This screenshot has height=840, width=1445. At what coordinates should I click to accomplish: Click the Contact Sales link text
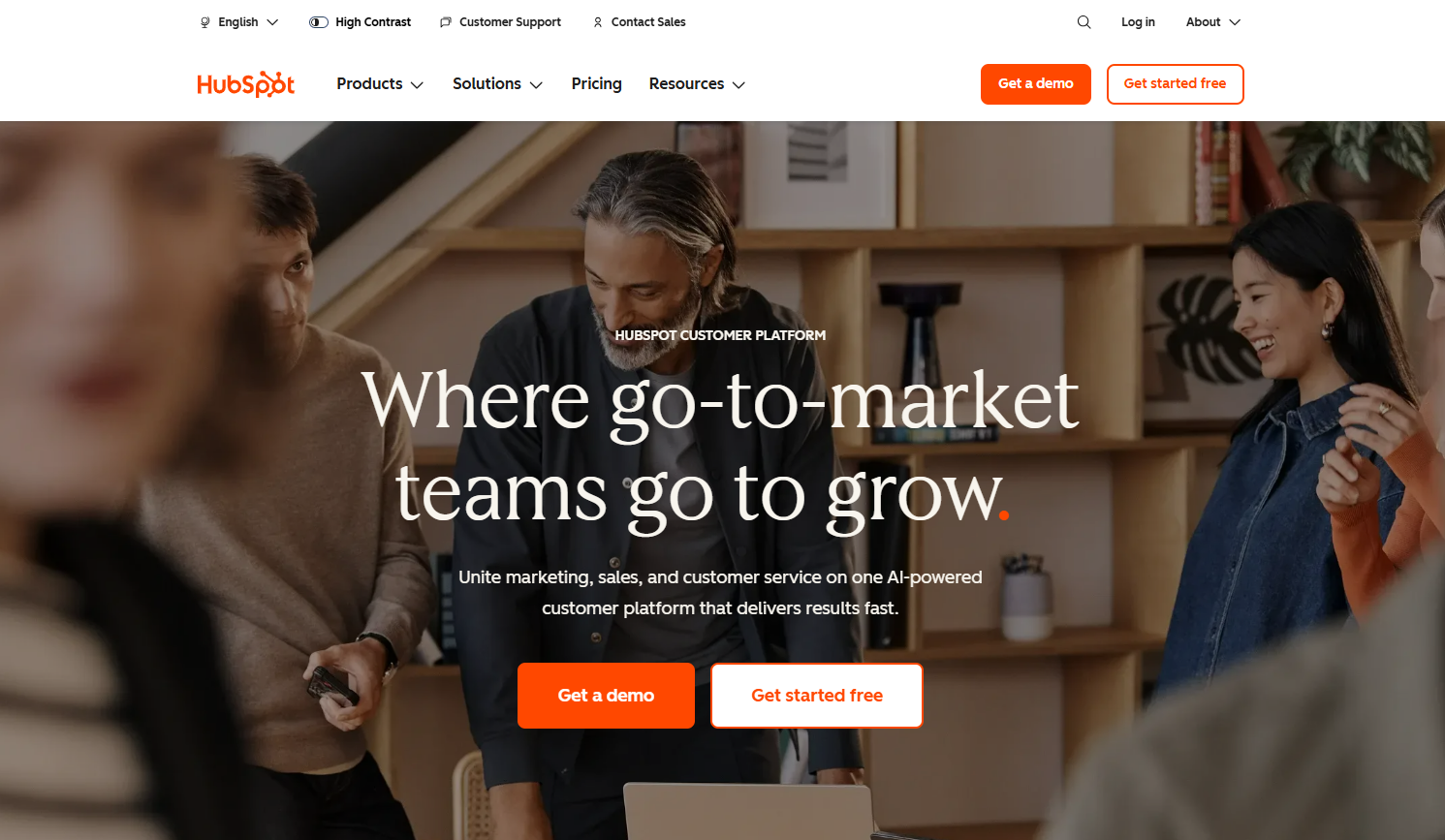[x=648, y=22]
